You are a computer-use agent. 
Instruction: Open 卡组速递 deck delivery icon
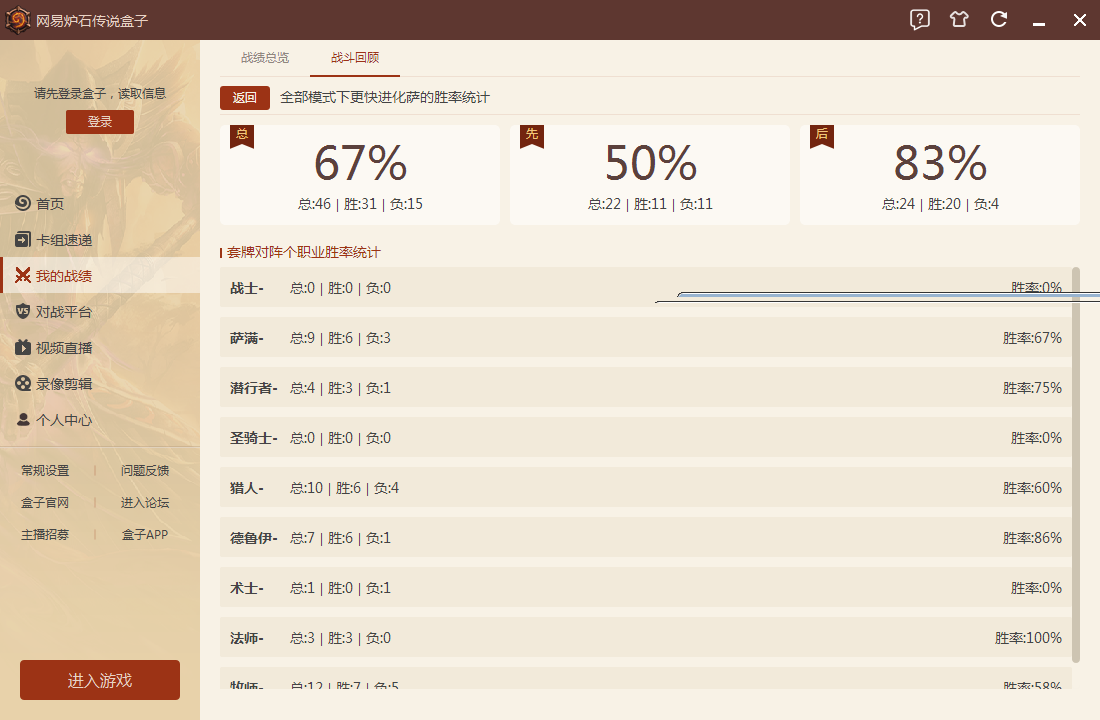(x=23, y=240)
